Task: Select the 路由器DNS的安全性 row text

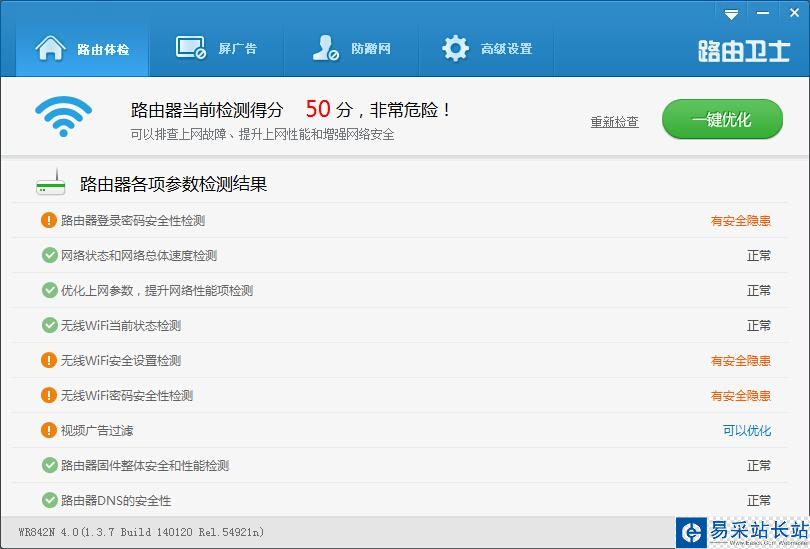Action: (x=116, y=501)
